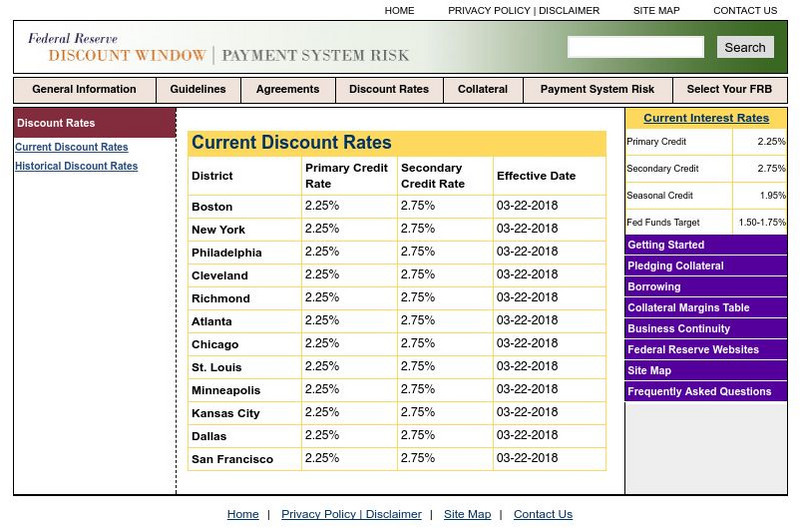This screenshot has height=528, width=800.
Task: Select the Minneapolis district cell
Action: (x=245, y=390)
